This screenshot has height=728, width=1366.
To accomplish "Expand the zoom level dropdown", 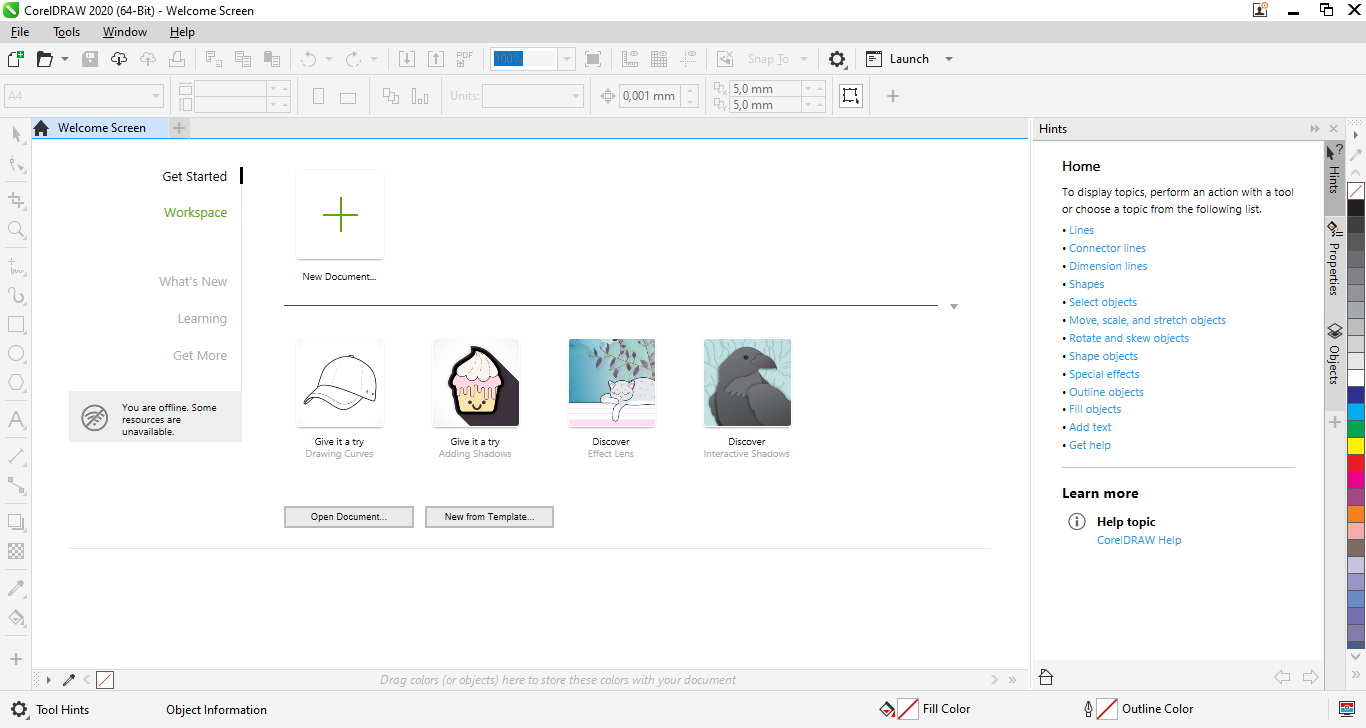I will (567, 59).
